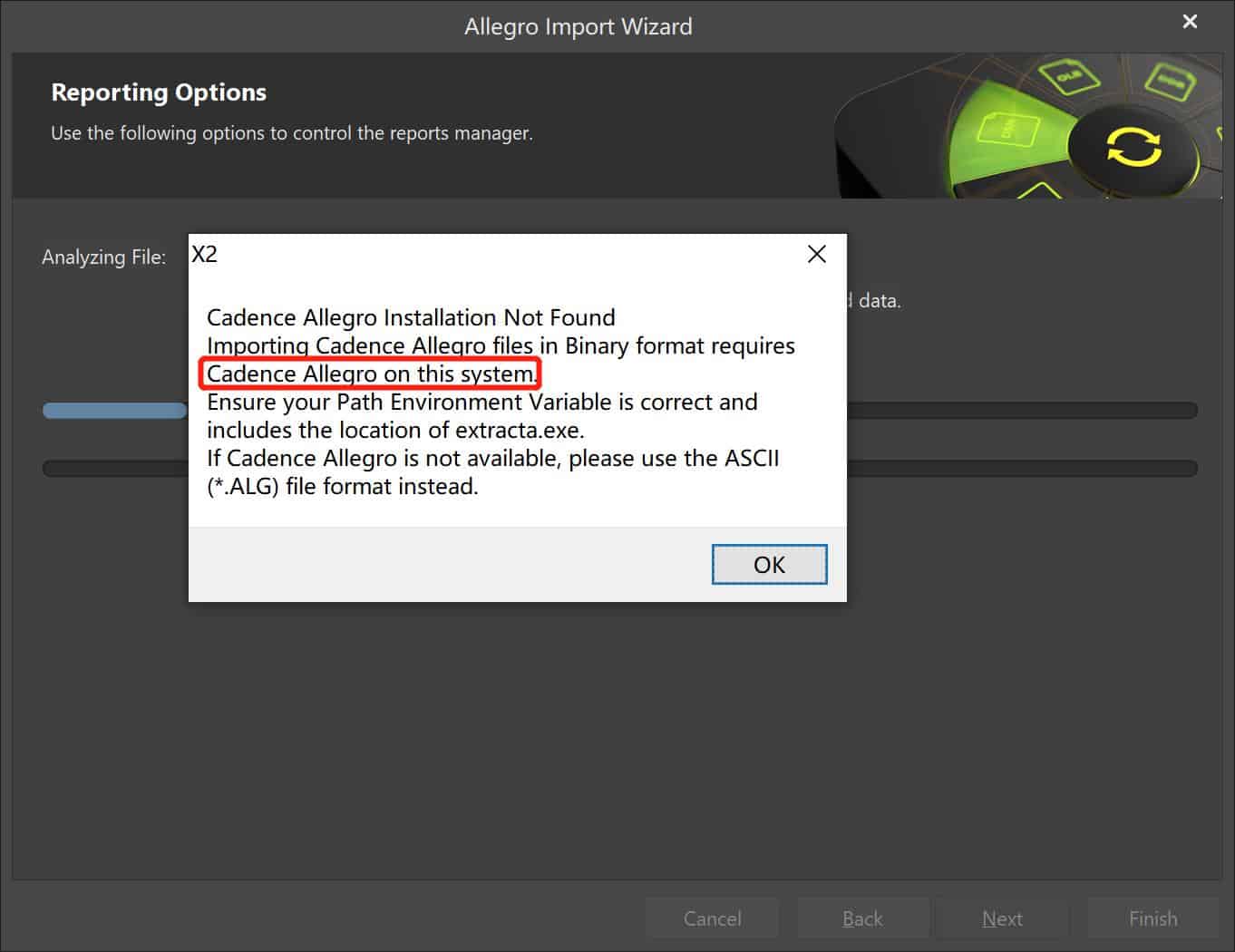Image resolution: width=1235 pixels, height=952 pixels.
Task: Click OK in the X2 error dialog
Action: [x=769, y=564]
